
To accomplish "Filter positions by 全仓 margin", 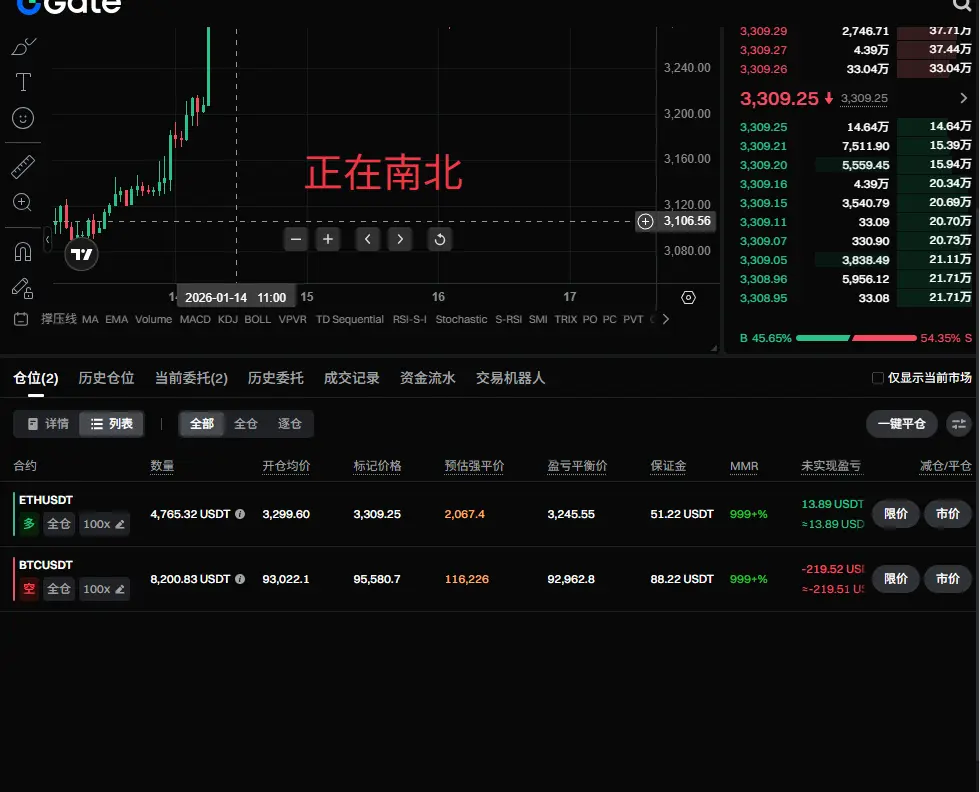I will [246, 424].
